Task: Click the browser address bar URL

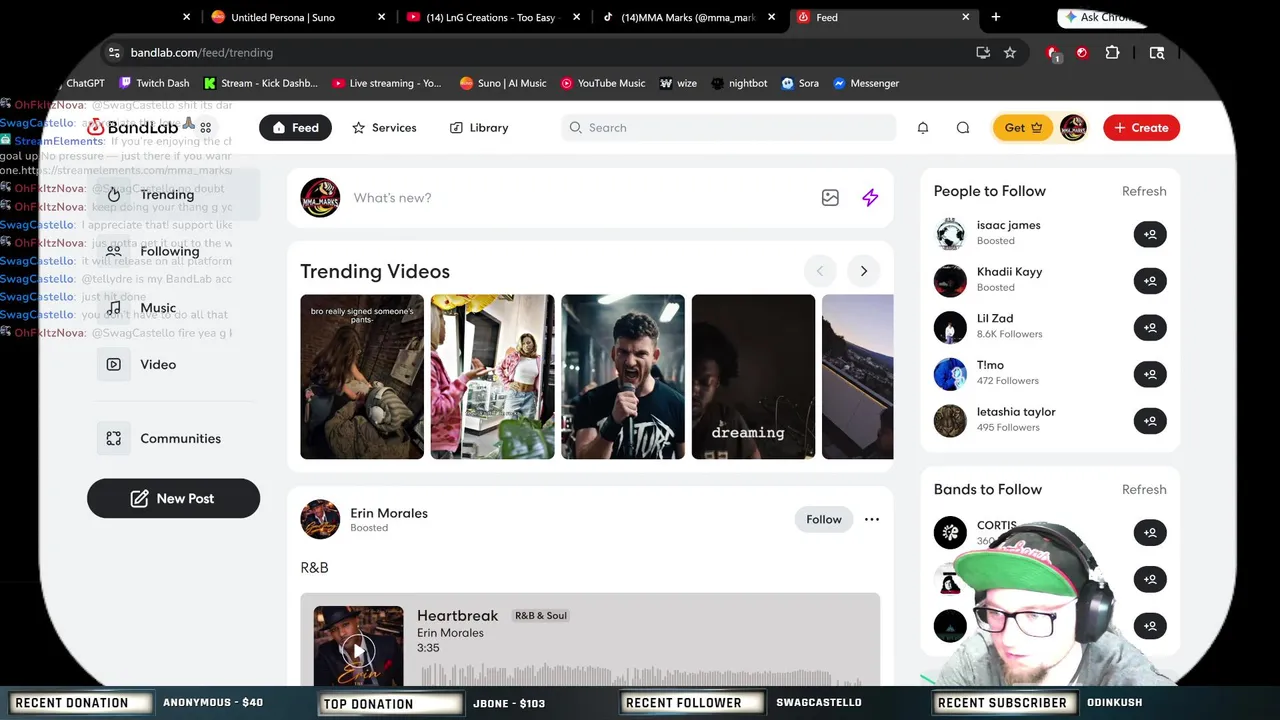Action: pyautogui.click(x=202, y=53)
